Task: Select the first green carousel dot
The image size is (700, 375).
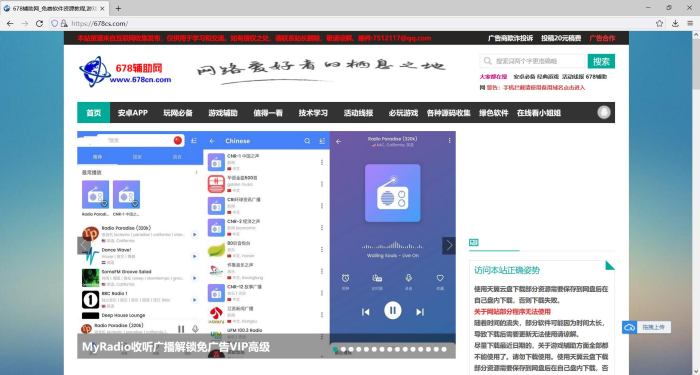Action: 335,349
